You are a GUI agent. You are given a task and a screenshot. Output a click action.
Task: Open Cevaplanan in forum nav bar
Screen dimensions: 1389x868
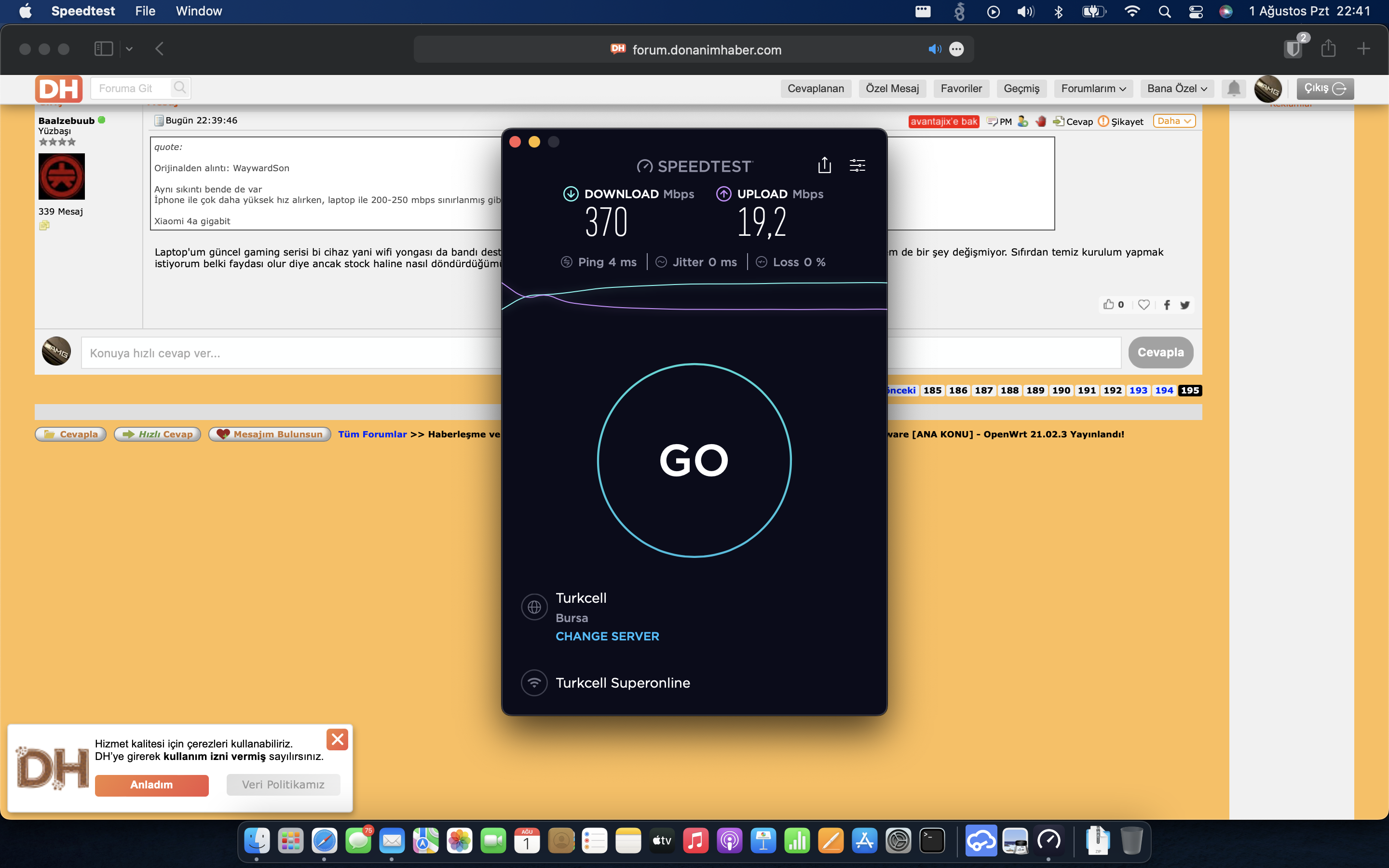[816, 88]
